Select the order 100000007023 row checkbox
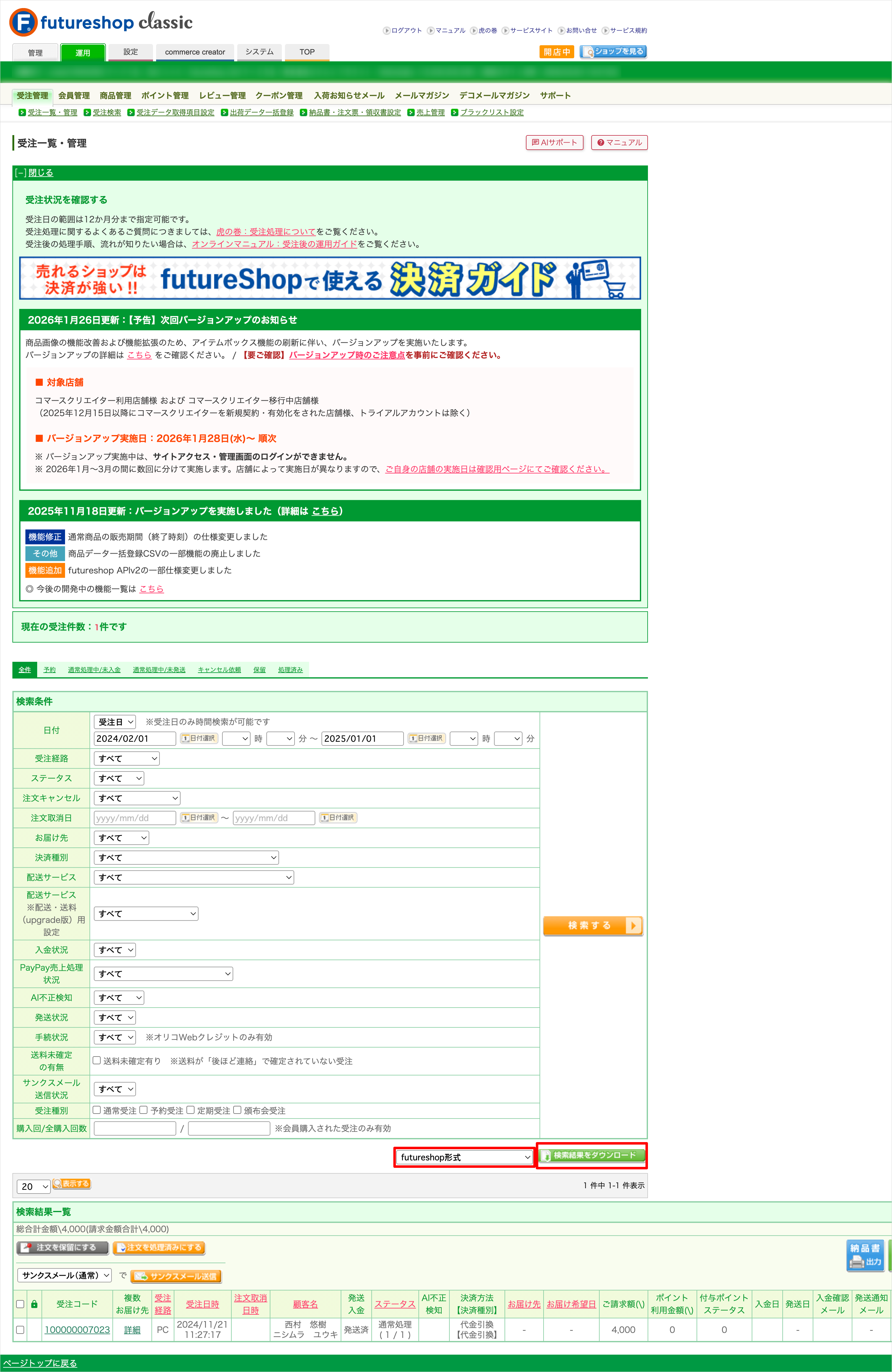The image size is (892, 1372). (20, 1329)
